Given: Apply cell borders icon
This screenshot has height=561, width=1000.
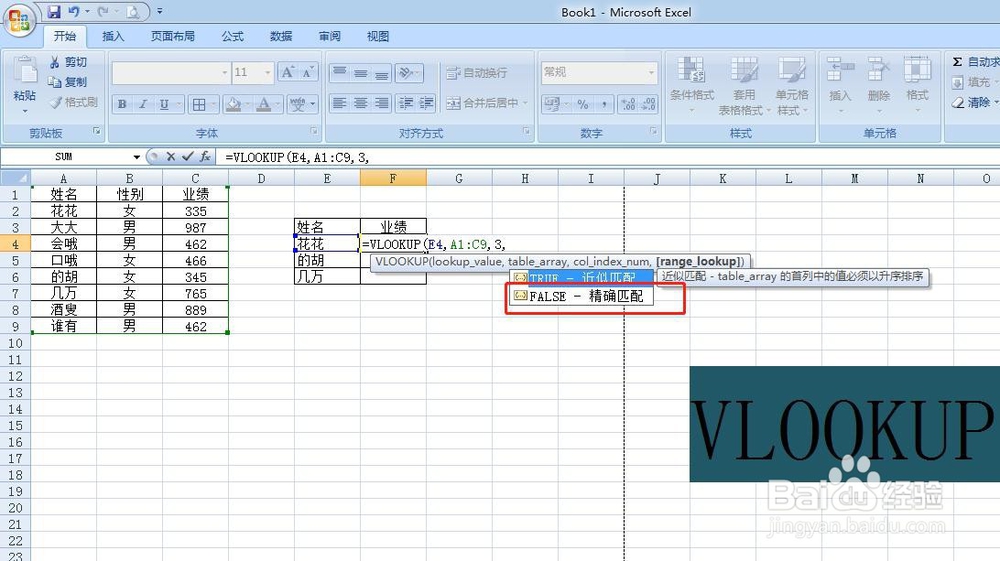Looking at the screenshot, I should (x=199, y=104).
